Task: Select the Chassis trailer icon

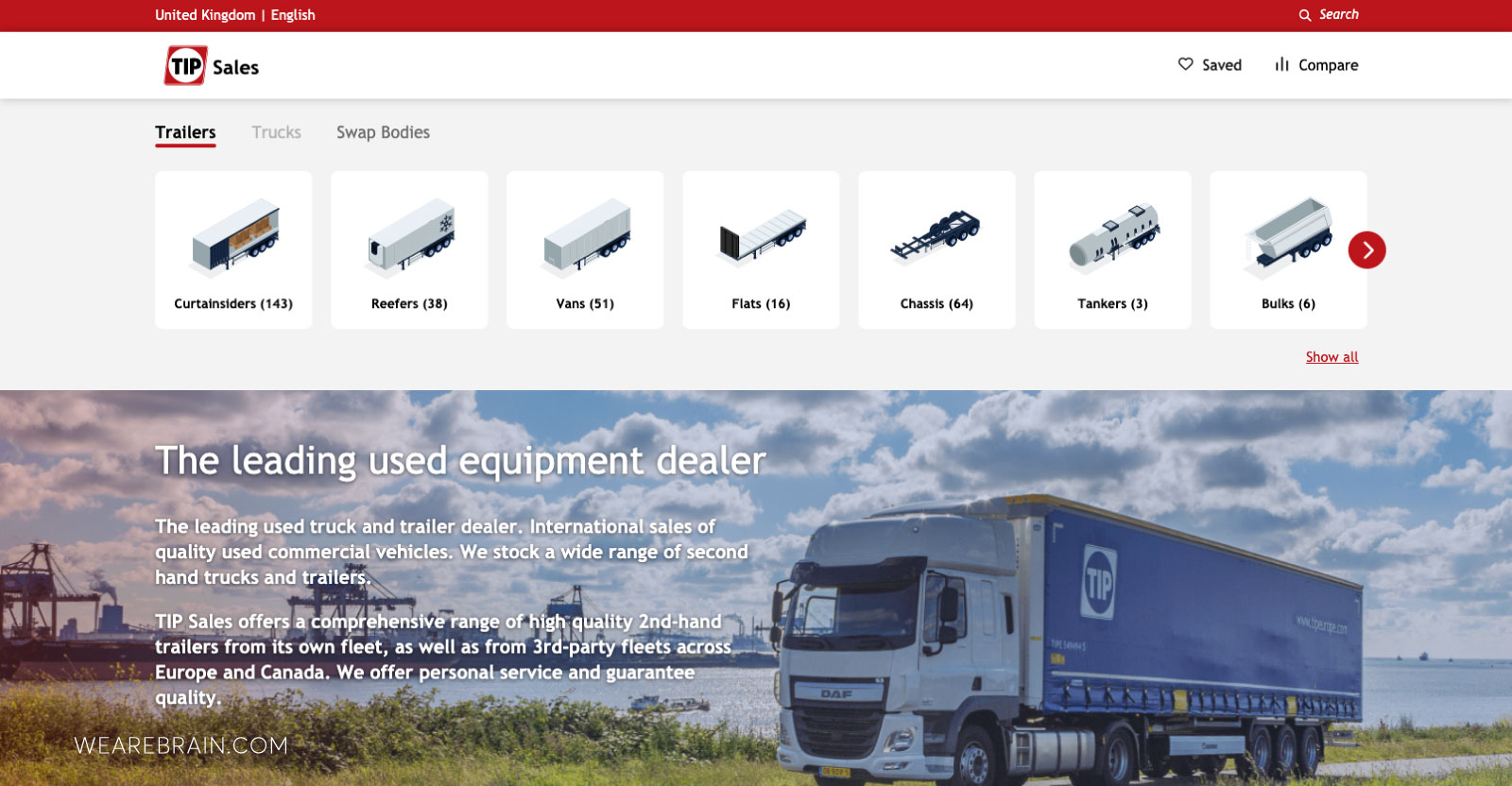Action: pyautogui.click(x=936, y=236)
